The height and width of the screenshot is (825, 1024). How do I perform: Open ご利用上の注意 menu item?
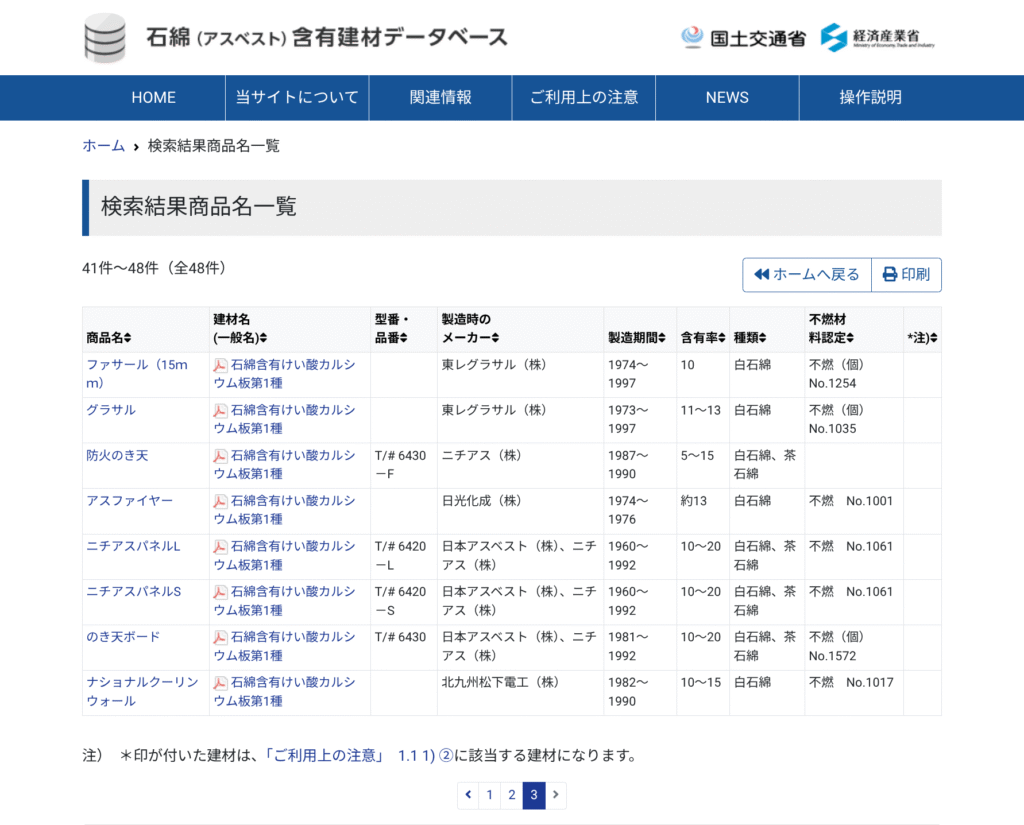584,97
